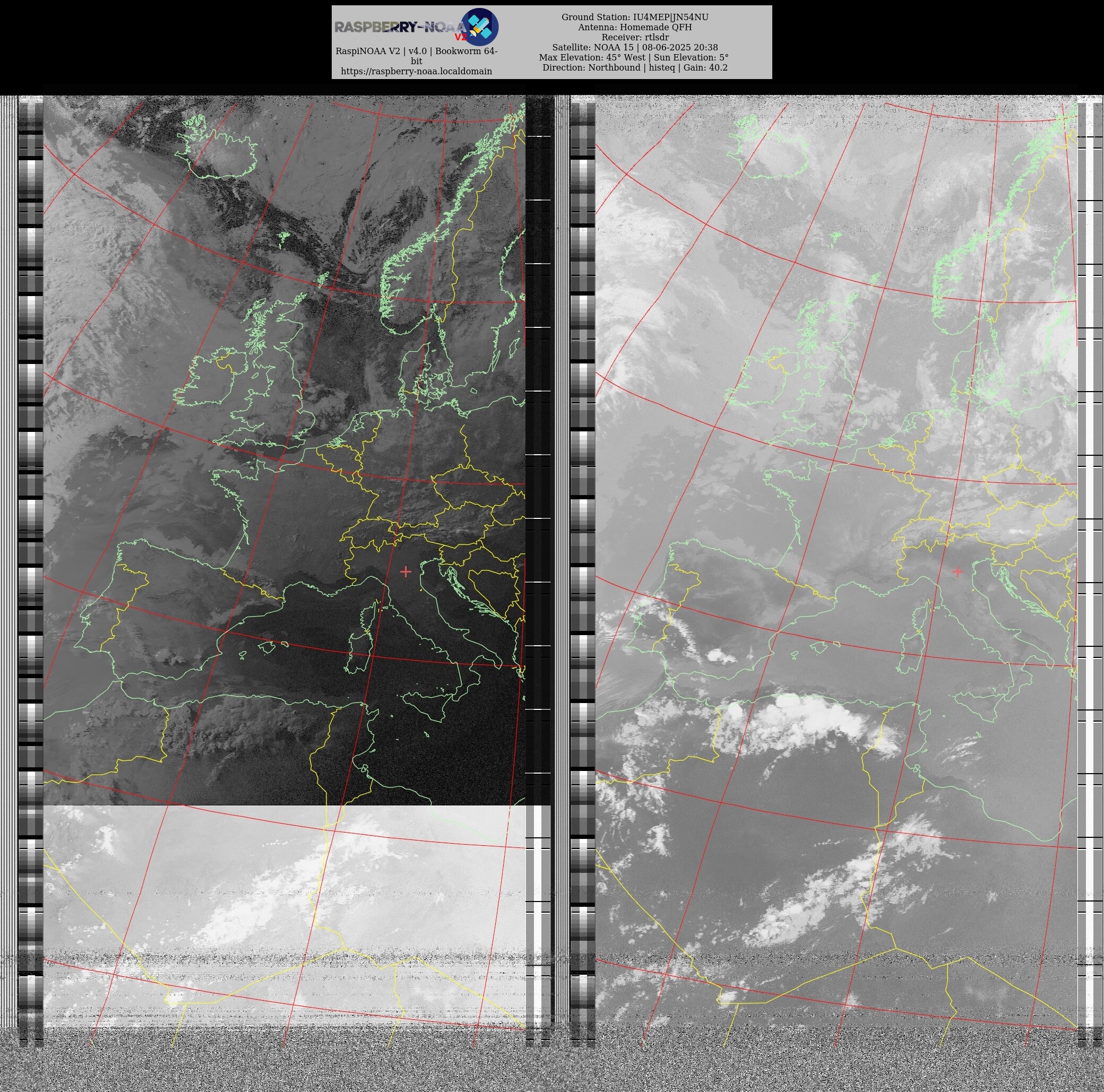This screenshot has width=1104, height=1092.
Task: Click 'Max Elevation: 45° West | Sun Elevation: 5°' line
Action: click(x=634, y=58)
